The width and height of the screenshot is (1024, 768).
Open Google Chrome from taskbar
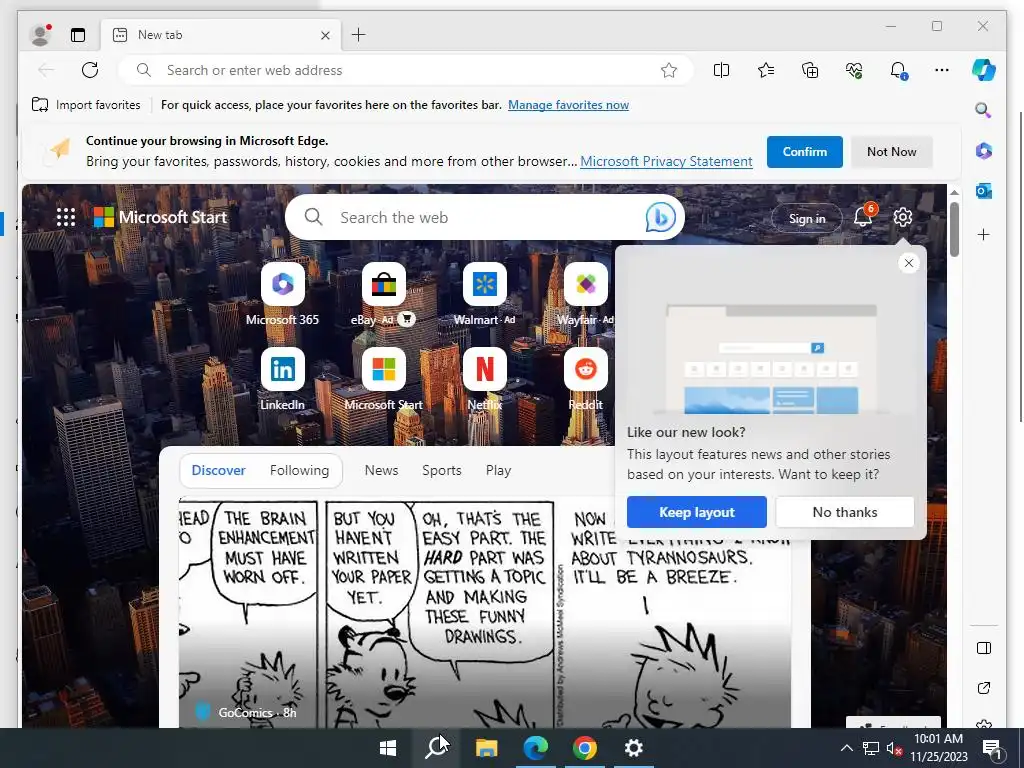584,748
